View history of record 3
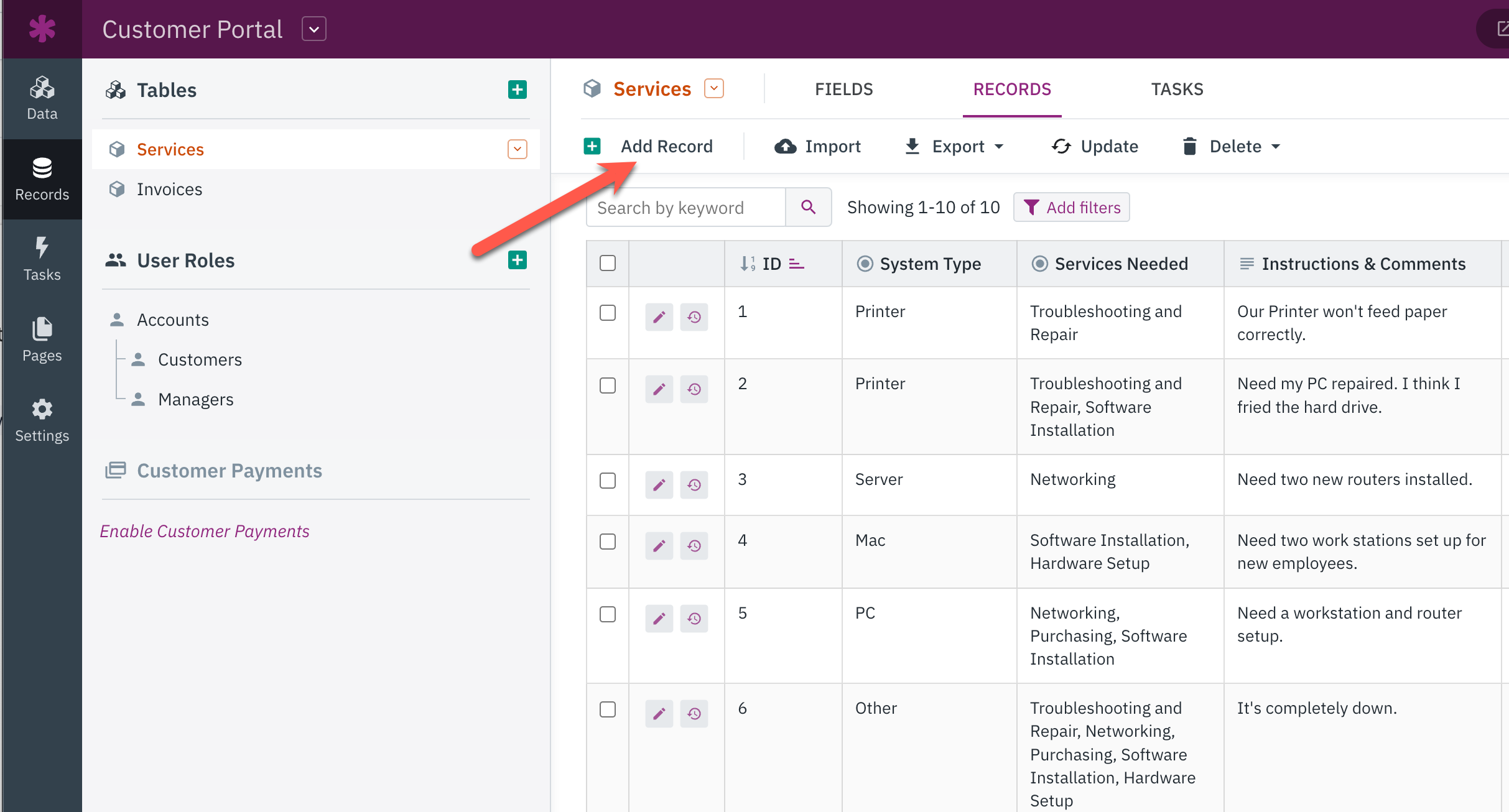 click(694, 485)
